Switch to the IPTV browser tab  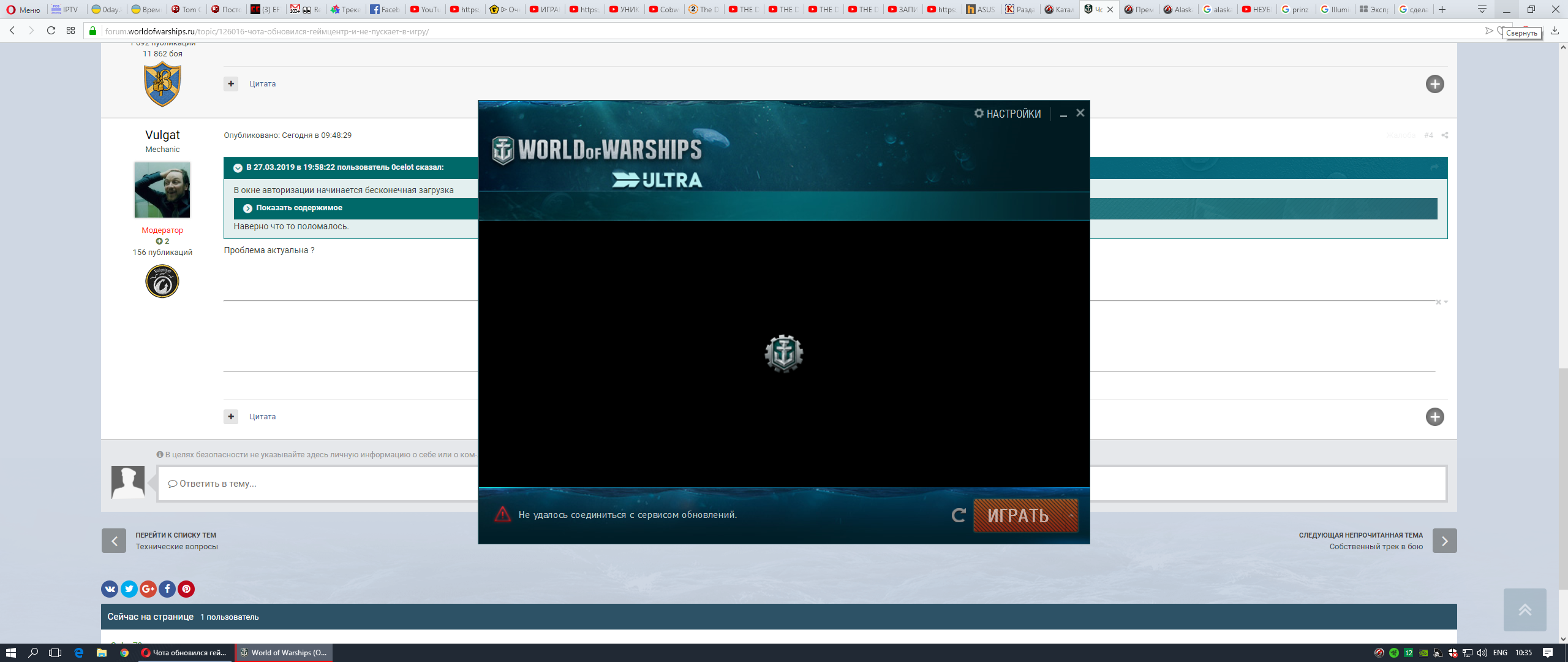coord(66,9)
